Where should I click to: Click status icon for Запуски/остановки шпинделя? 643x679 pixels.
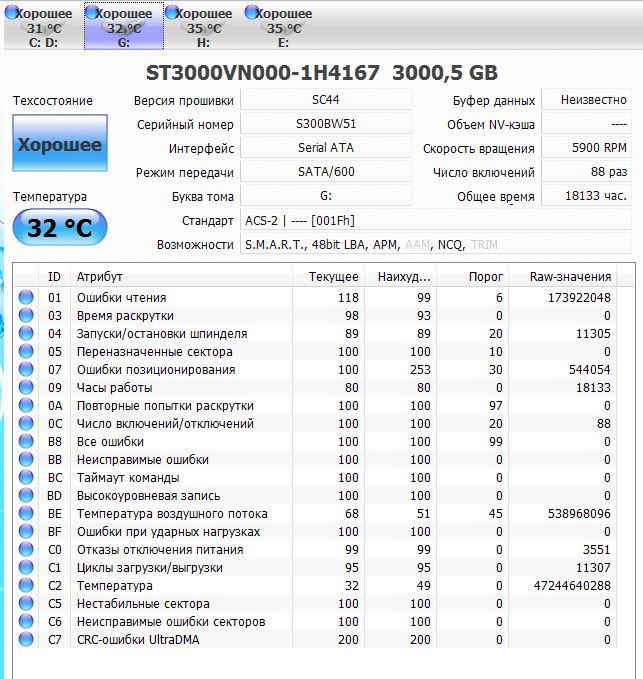[x=26, y=333]
